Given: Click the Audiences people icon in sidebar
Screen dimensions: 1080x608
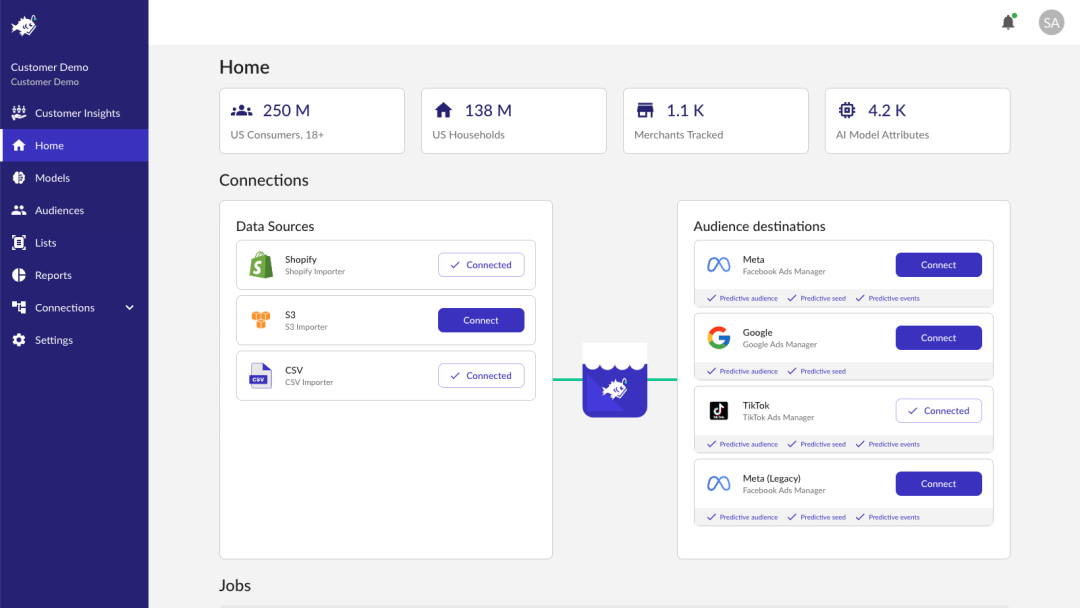Looking at the screenshot, I should [x=19, y=210].
